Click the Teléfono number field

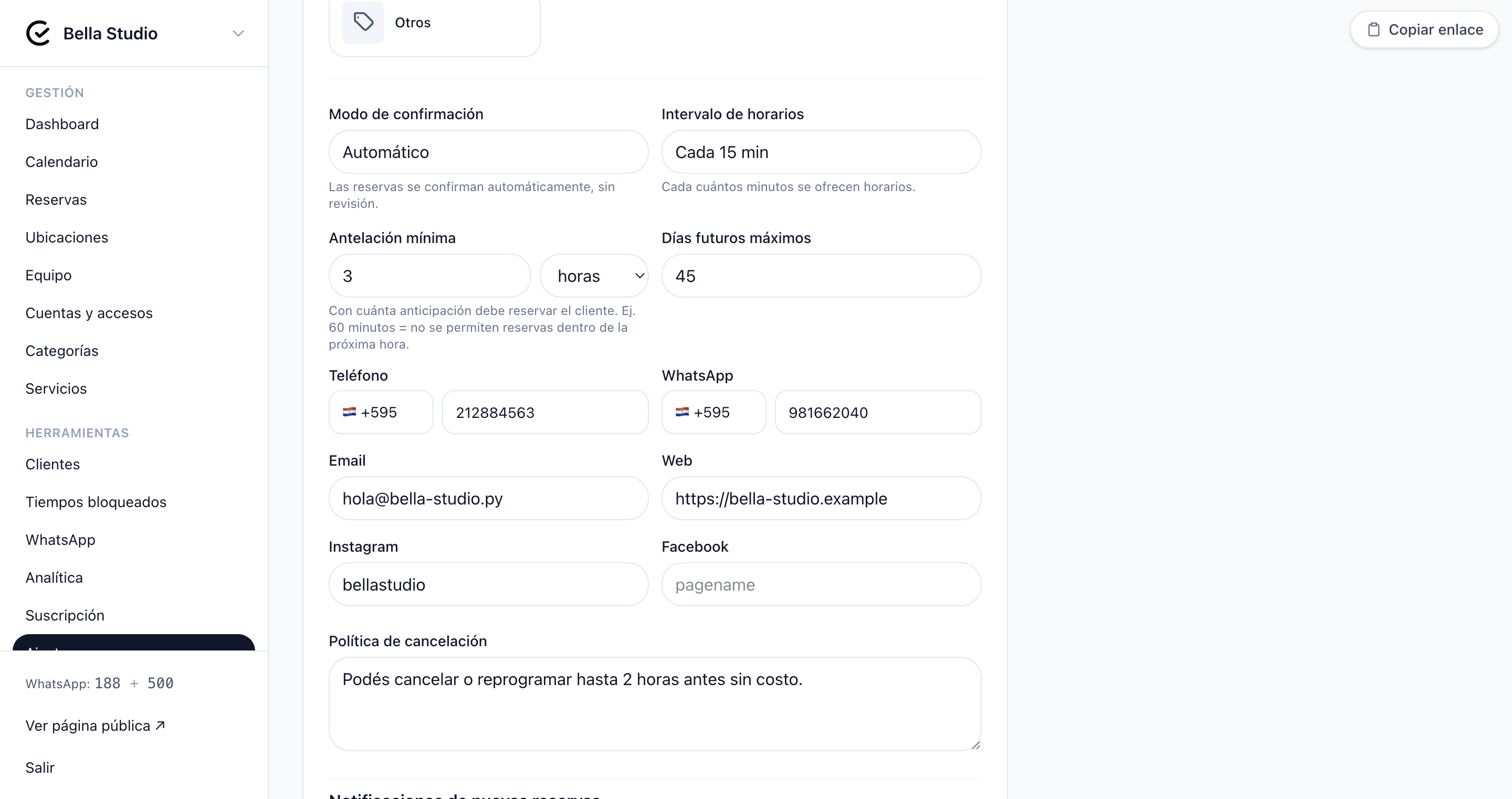pyautogui.click(x=545, y=412)
